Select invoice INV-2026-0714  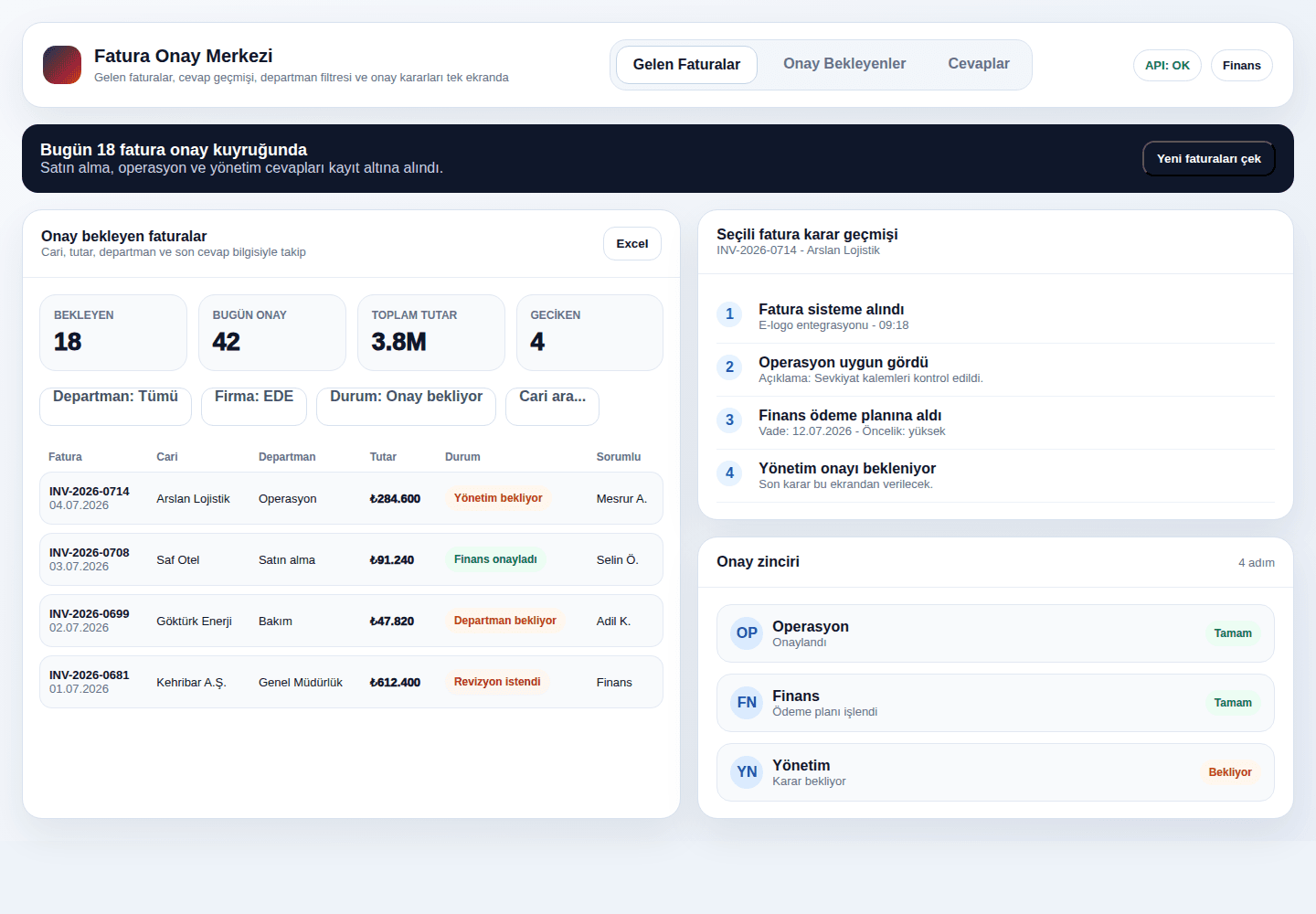pos(351,498)
